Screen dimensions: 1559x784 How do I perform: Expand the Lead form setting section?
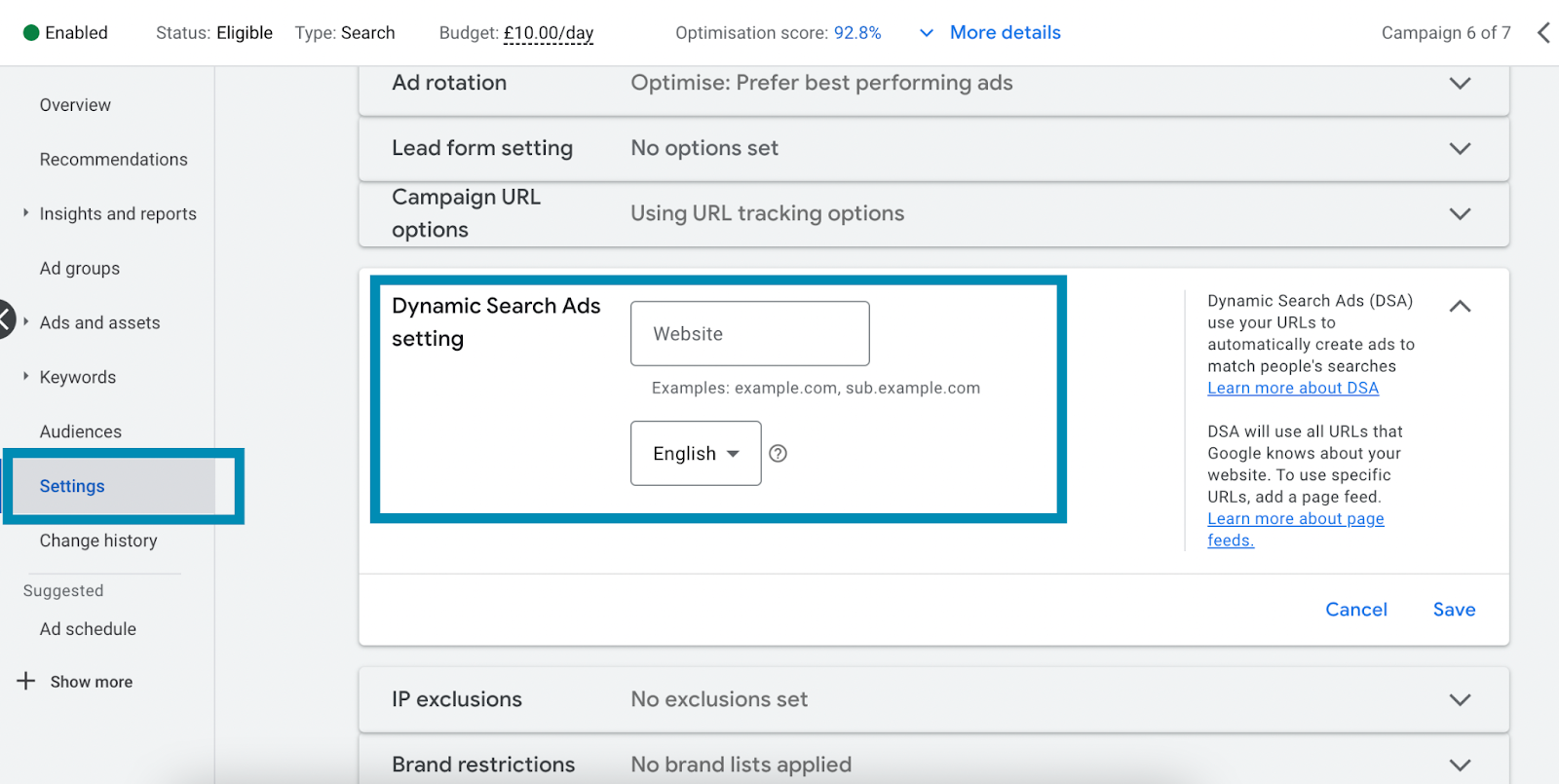1460,148
